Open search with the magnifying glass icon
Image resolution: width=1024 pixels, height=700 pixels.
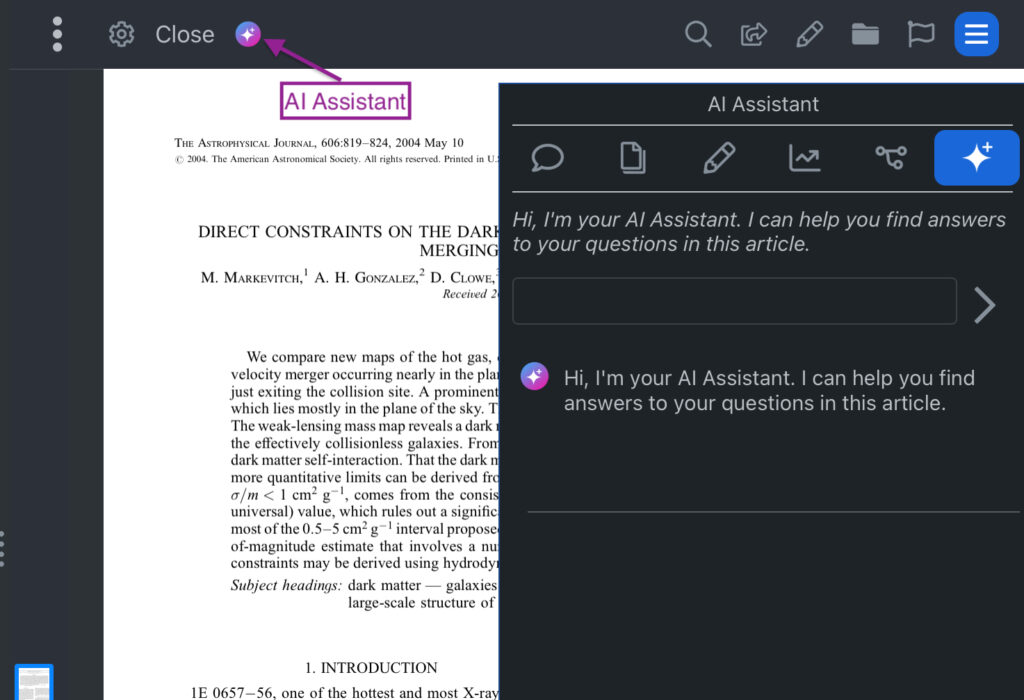[698, 34]
